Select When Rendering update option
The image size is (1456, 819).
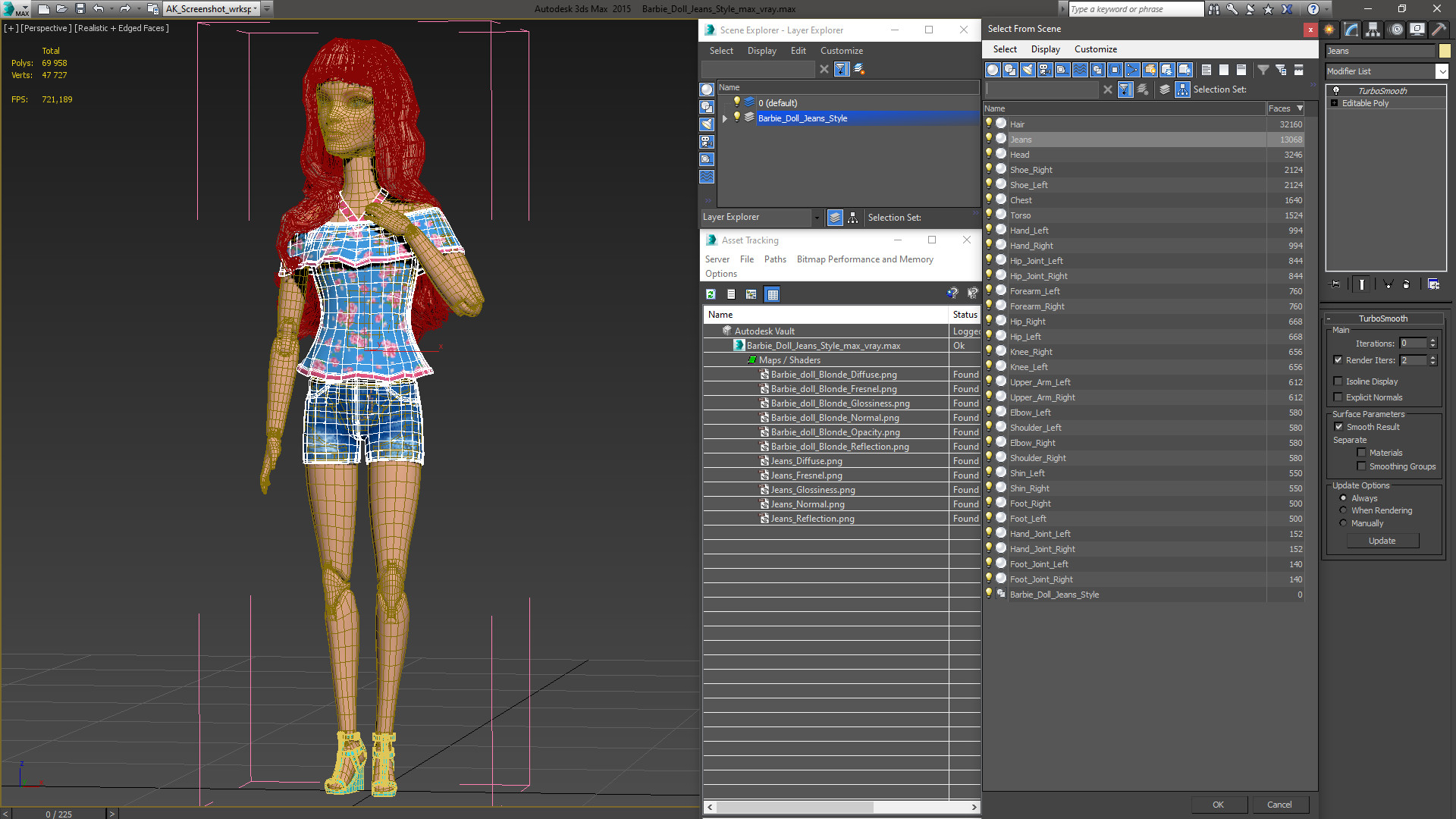pyautogui.click(x=1344, y=510)
